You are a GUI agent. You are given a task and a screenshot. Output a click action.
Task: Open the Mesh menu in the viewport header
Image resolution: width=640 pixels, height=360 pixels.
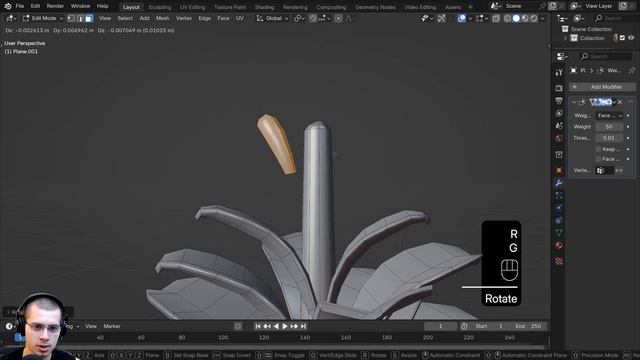click(162, 18)
